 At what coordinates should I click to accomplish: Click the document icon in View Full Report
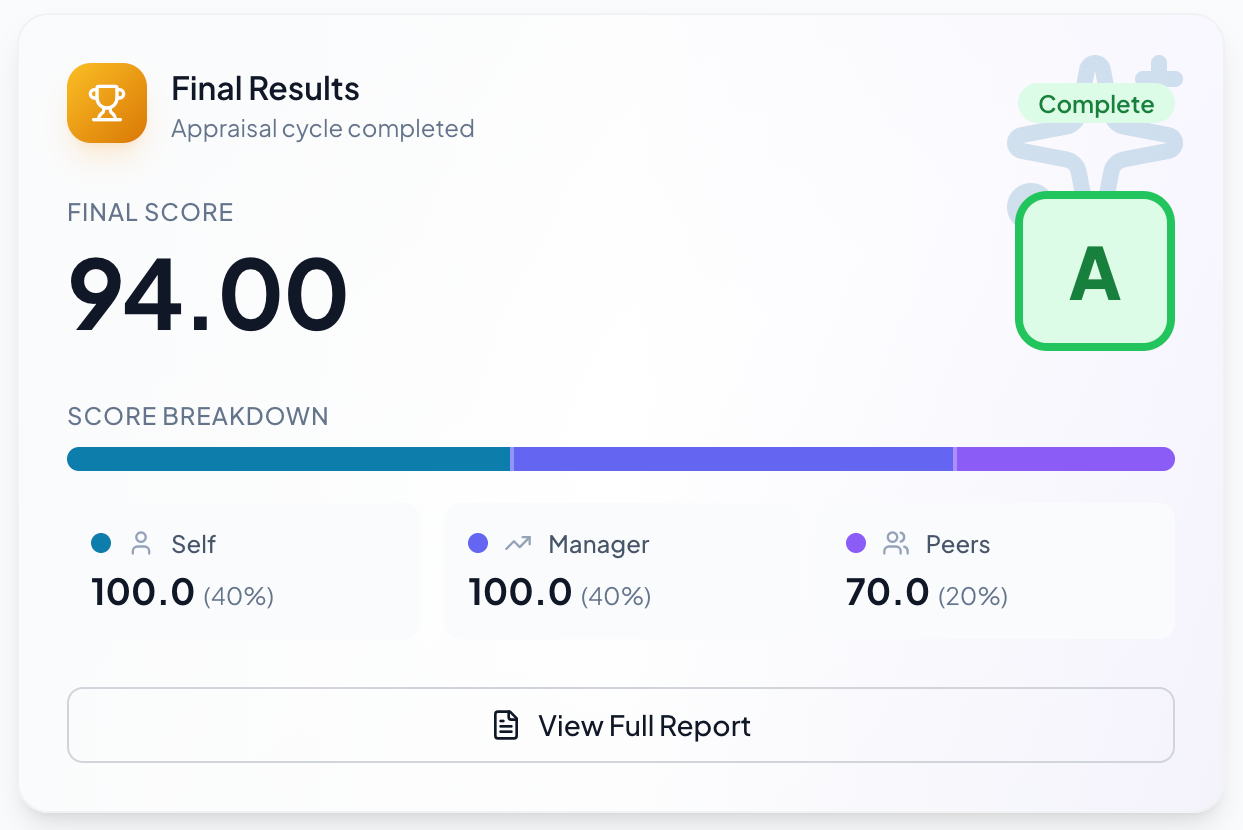[507, 725]
